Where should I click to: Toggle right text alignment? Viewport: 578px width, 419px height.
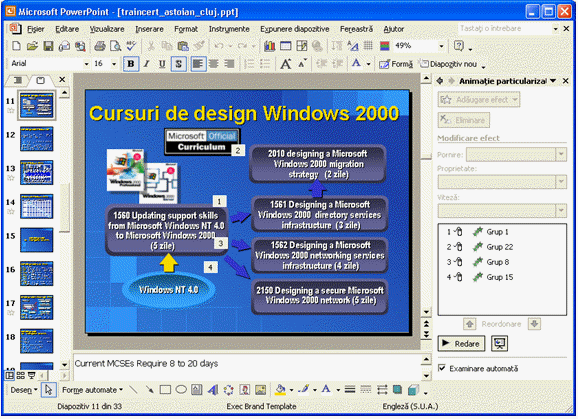[x=229, y=64]
